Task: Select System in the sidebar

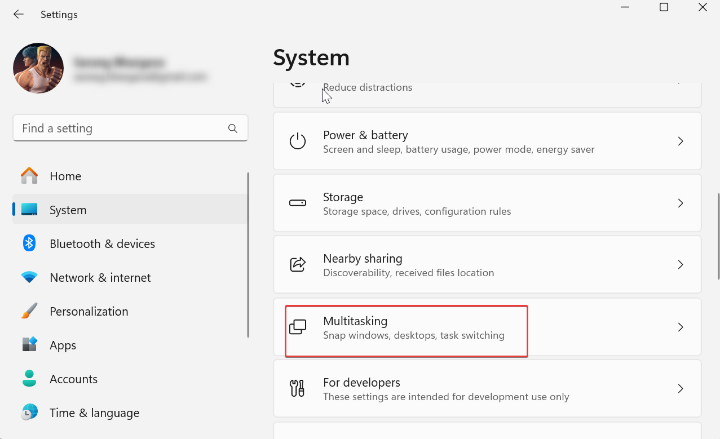Action: (68, 210)
